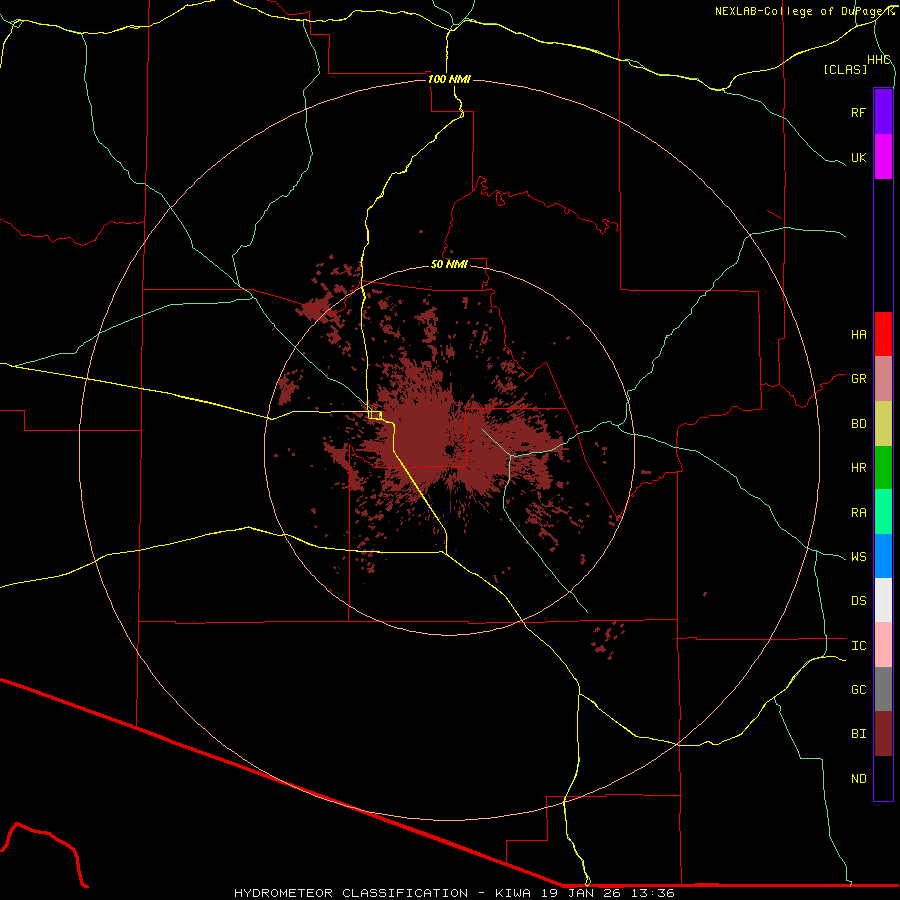Click the 19 JAN 26 date text
Screen dimensions: 900x900
(579, 893)
